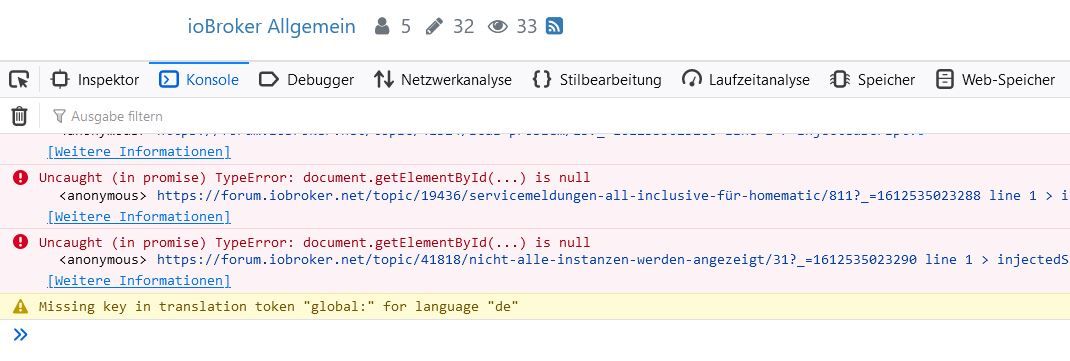Switch to the Inspektor tab
The image size is (1070, 361).
[x=95, y=80]
